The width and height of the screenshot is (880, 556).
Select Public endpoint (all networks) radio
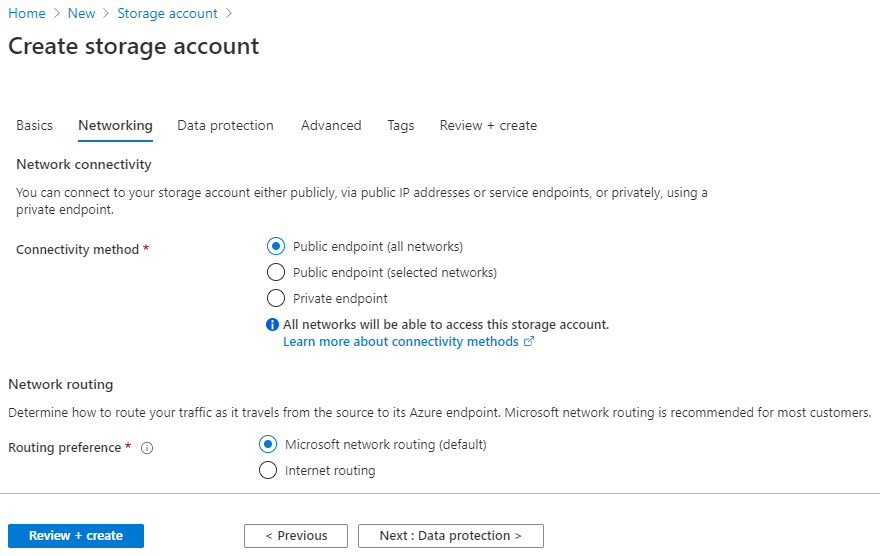pos(276,246)
